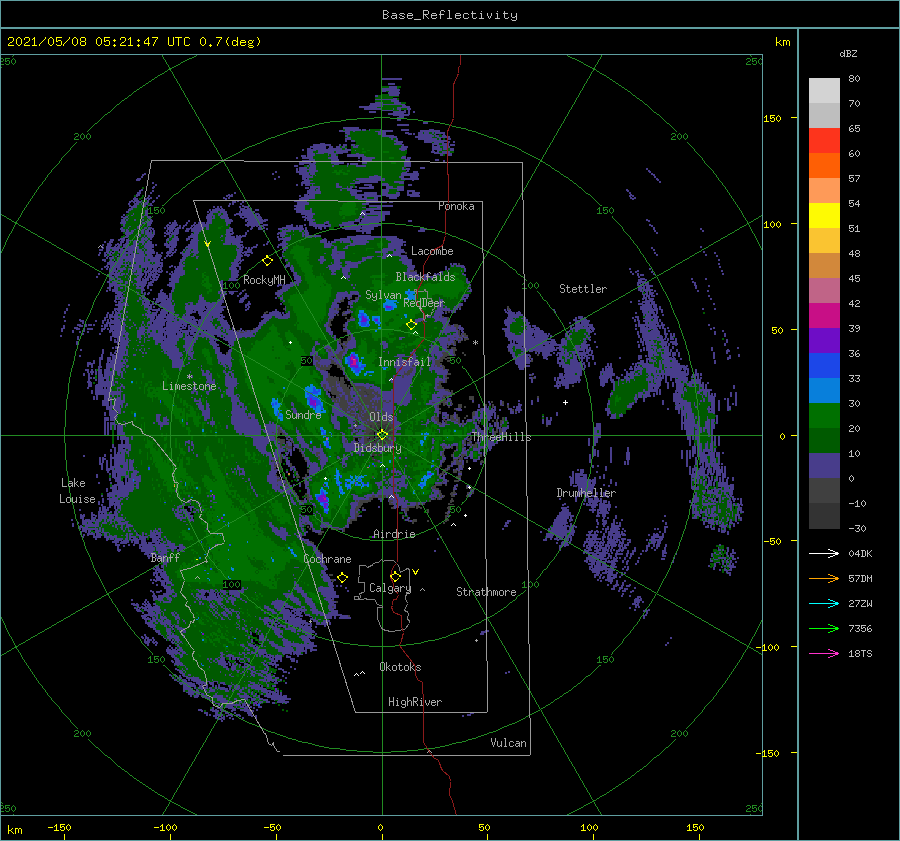Click the Sylvan label

(x=383, y=295)
